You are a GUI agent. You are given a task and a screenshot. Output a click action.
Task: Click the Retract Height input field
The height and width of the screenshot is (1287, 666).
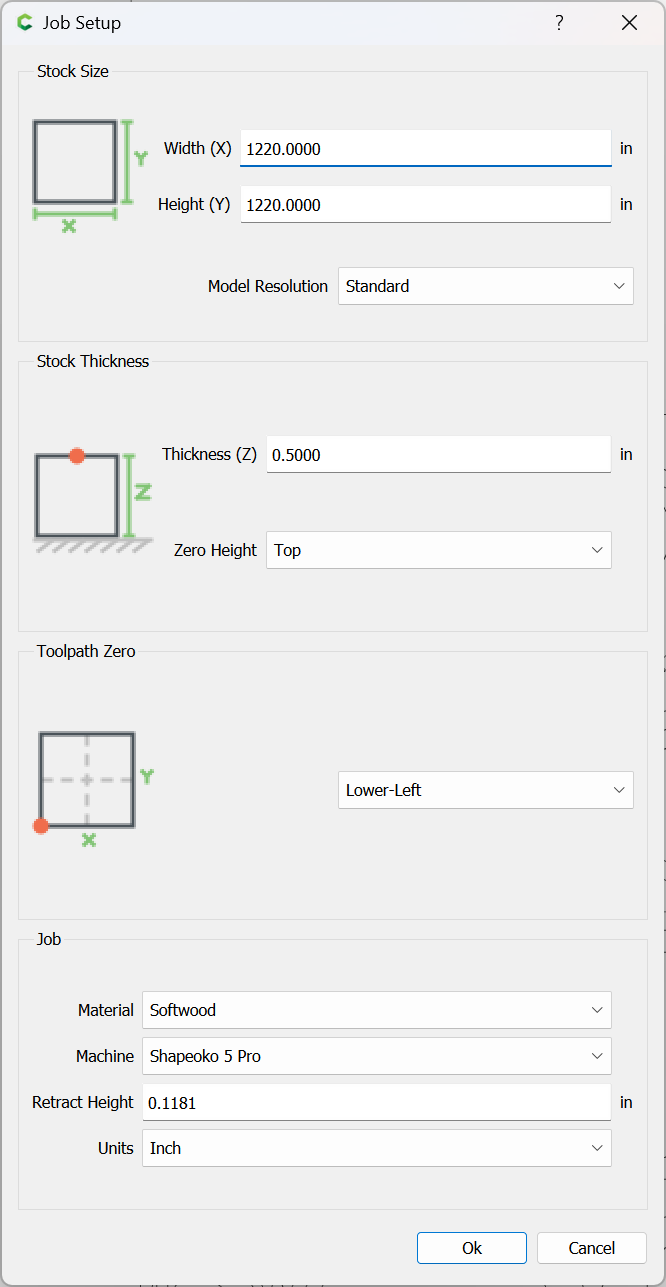377,1102
